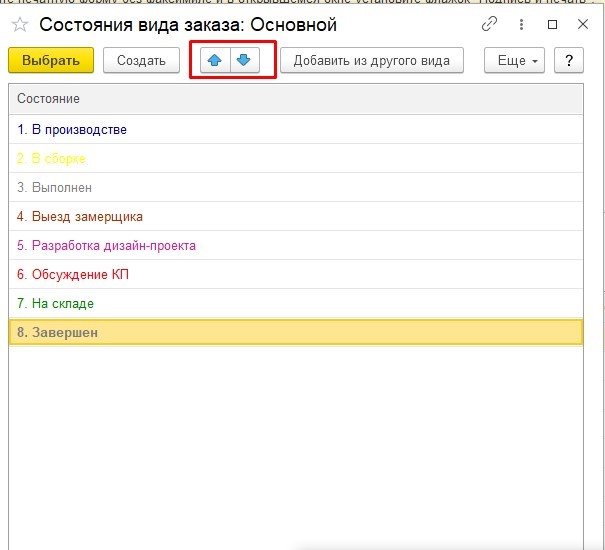This screenshot has width=605, height=550.
Task: Open the three-dot menu in title bar
Action: 521,24
